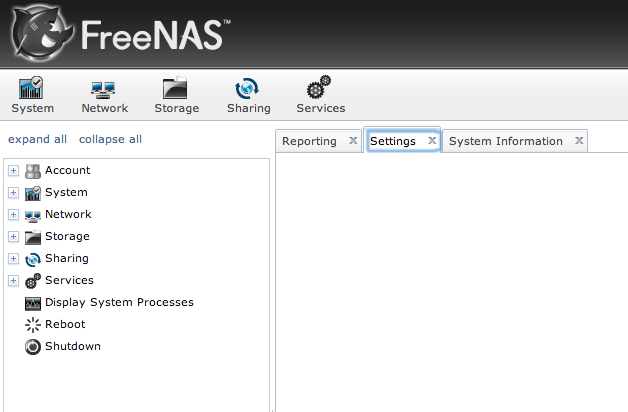The image size is (628, 412).
Task: Expand the Network tree node
Action: [x=13, y=215]
